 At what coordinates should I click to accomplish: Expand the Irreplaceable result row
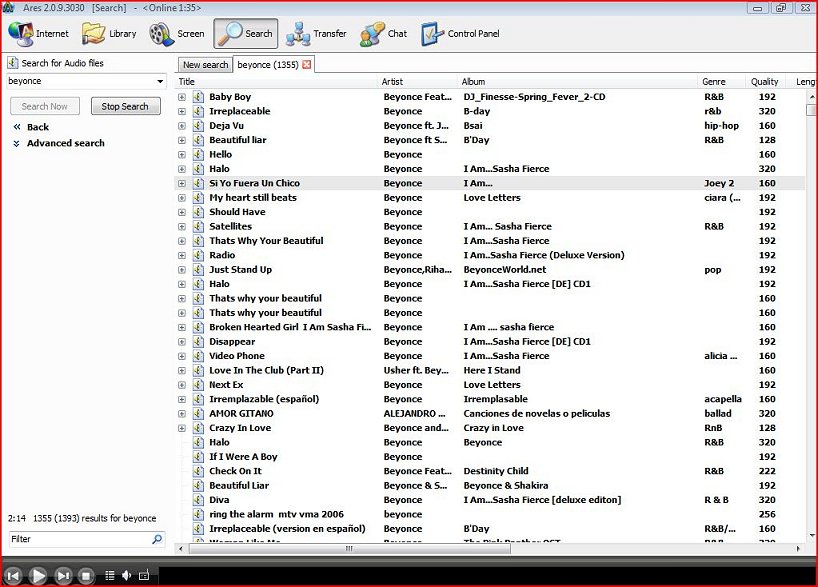182,111
